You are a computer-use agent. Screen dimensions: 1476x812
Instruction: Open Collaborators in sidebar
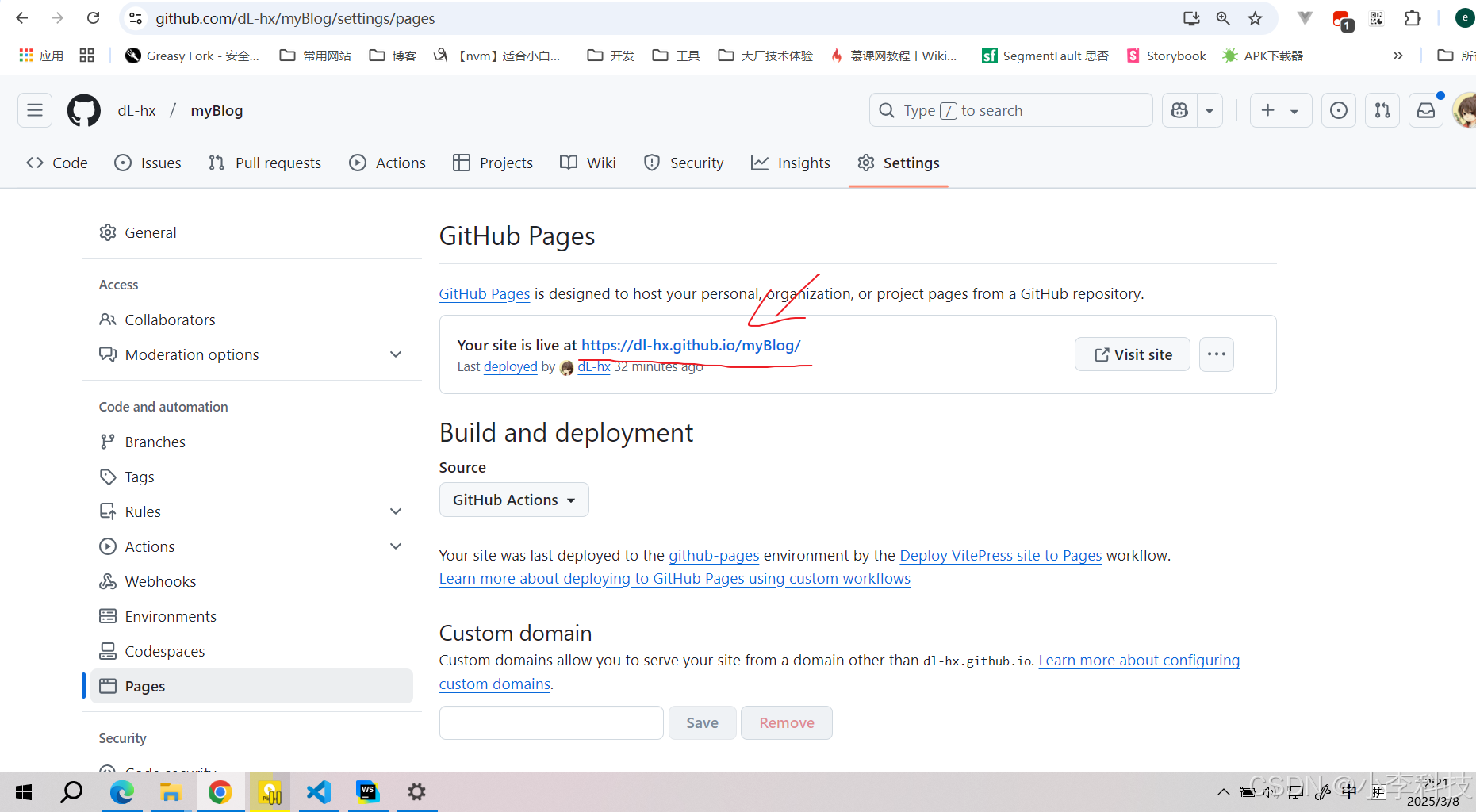(251, 320)
